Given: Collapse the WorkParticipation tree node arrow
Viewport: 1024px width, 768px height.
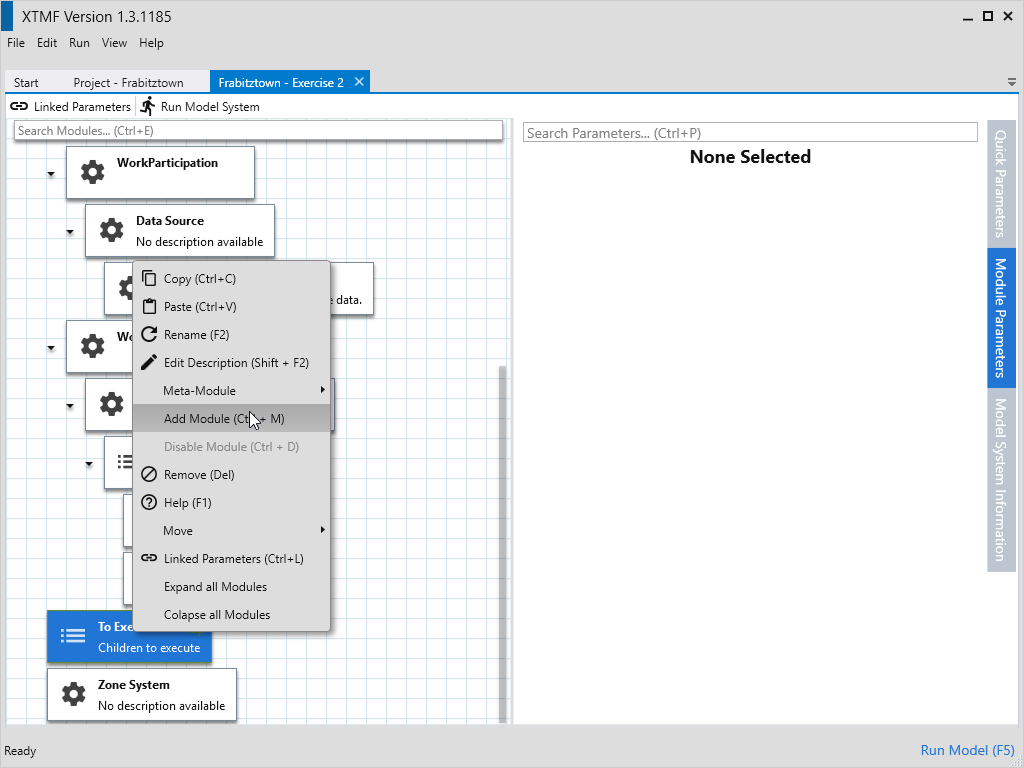Looking at the screenshot, I should (x=51, y=174).
